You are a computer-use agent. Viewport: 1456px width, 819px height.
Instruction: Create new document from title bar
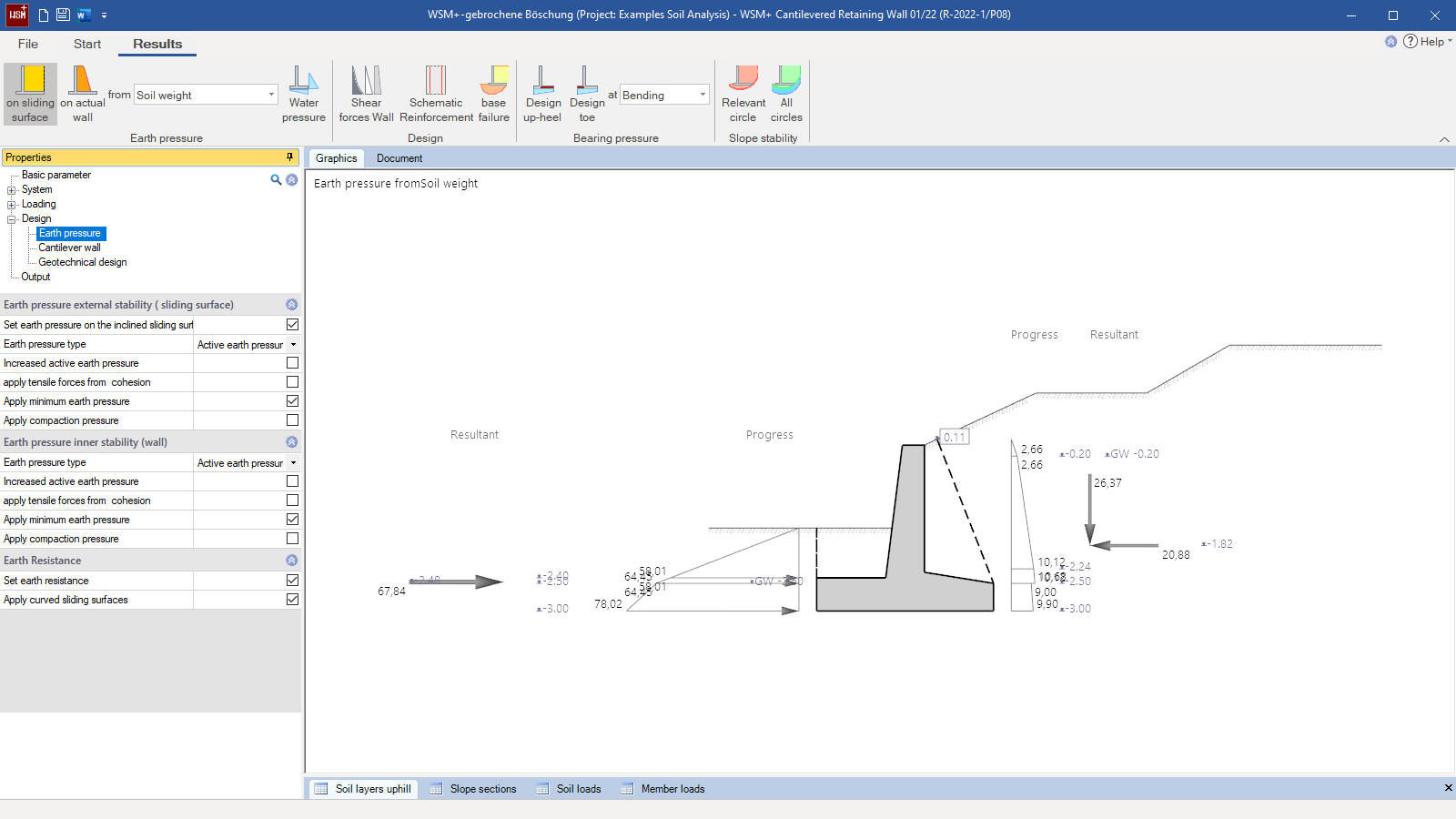point(44,15)
